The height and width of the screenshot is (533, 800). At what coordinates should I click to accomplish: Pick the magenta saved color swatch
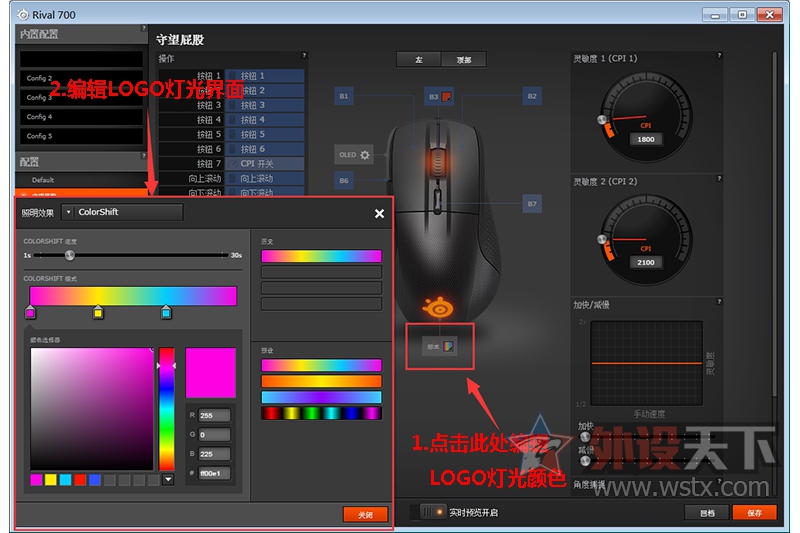tap(36, 479)
